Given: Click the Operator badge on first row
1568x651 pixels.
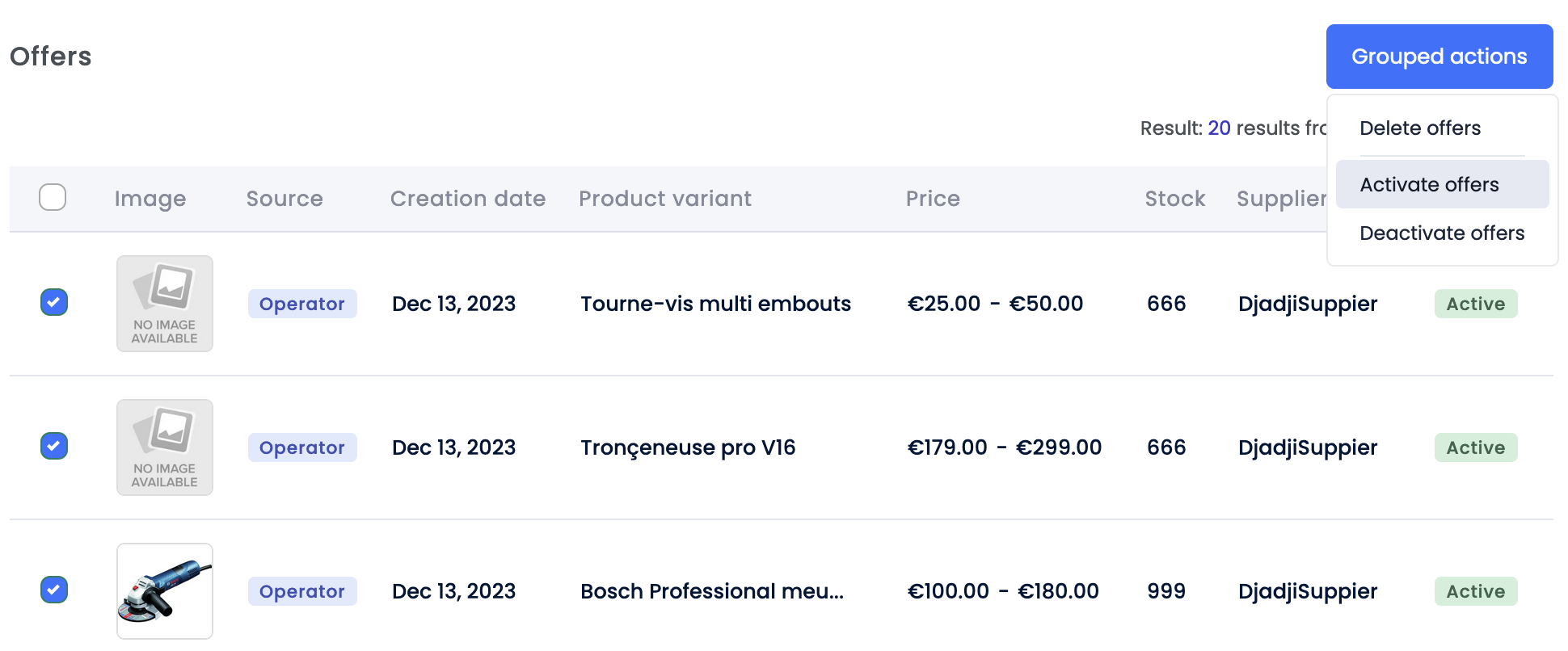Looking at the screenshot, I should pos(302,304).
